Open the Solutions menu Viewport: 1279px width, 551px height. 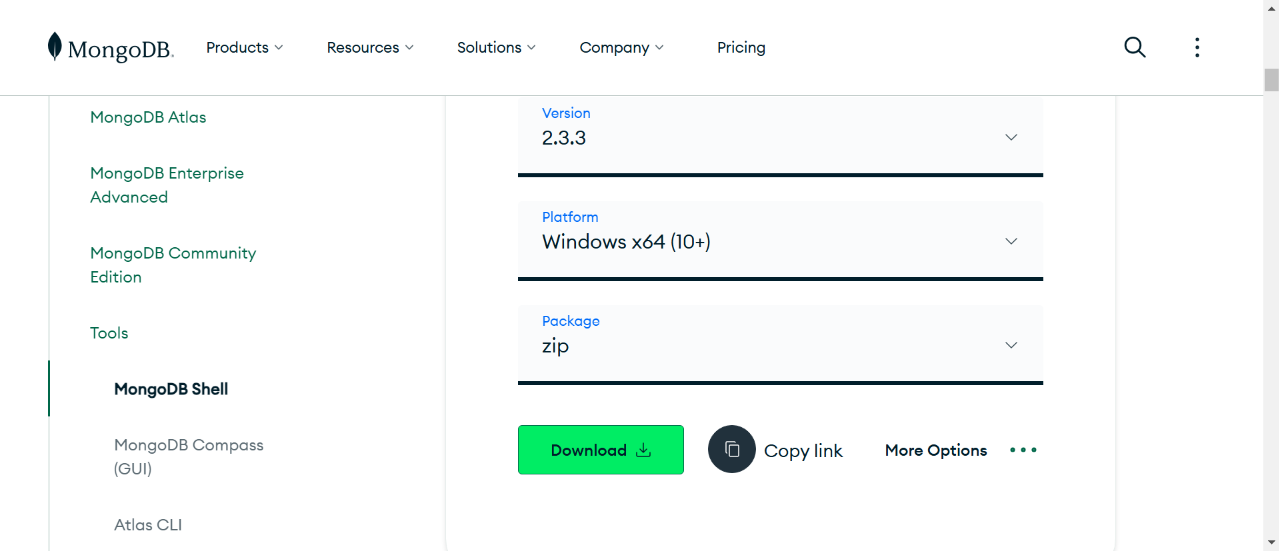pyautogui.click(x=496, y=47)
